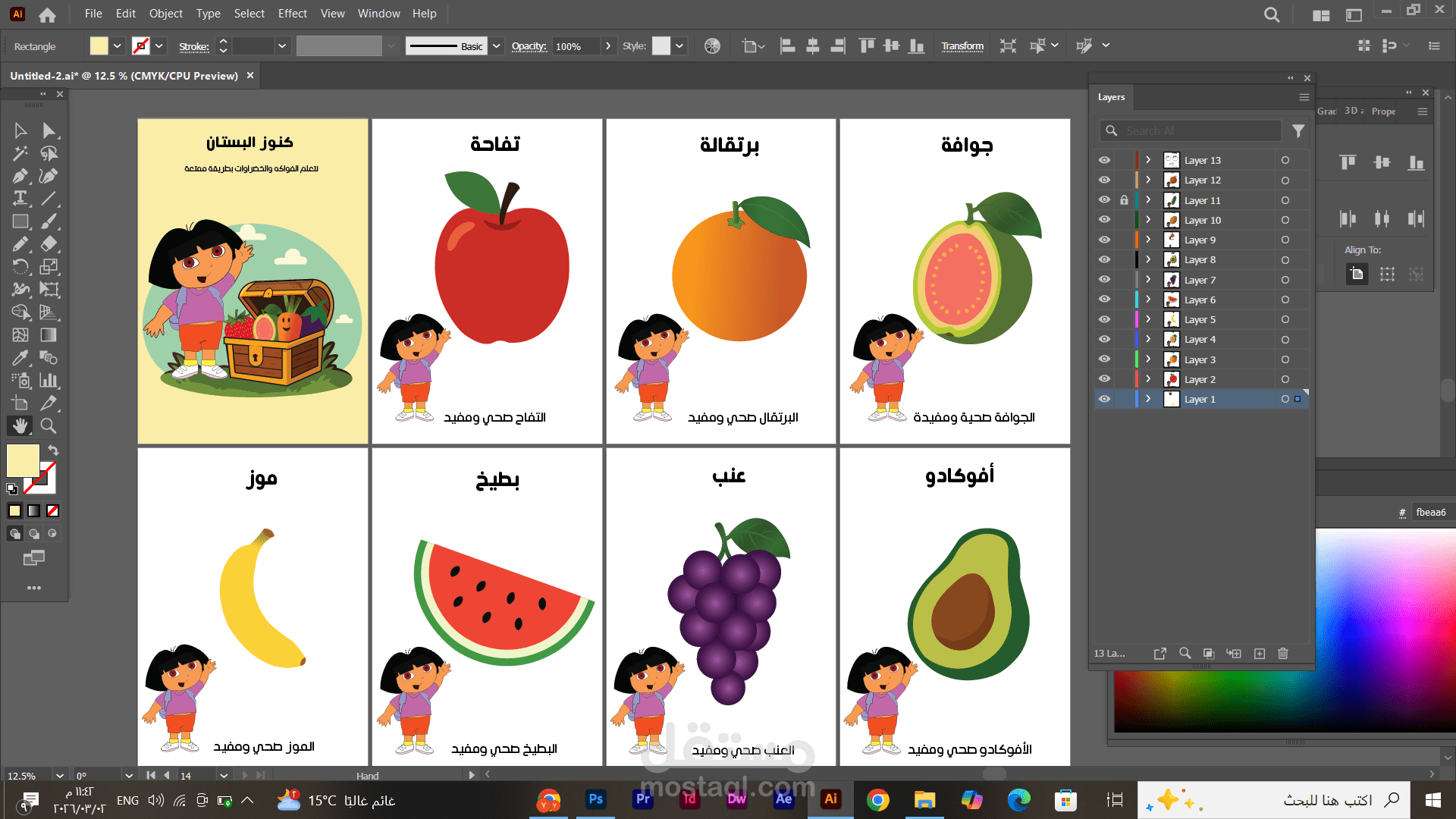Open the zoom level dropdown at the bottom left
Viewport: 1456px width, 819px height.
pos(59,776)
